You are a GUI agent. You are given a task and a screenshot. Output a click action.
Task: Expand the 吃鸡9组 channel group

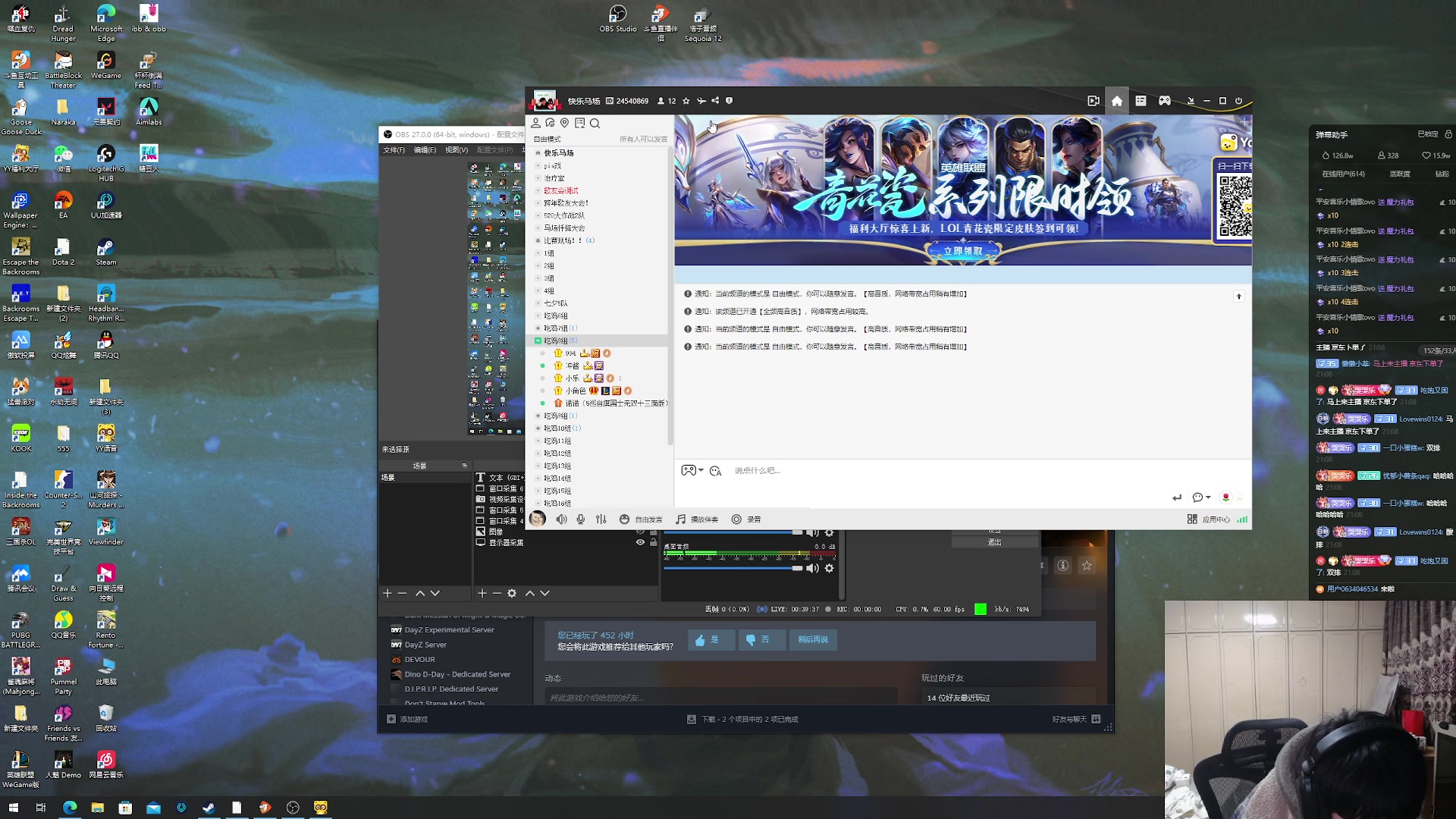(x=538, y=416)
